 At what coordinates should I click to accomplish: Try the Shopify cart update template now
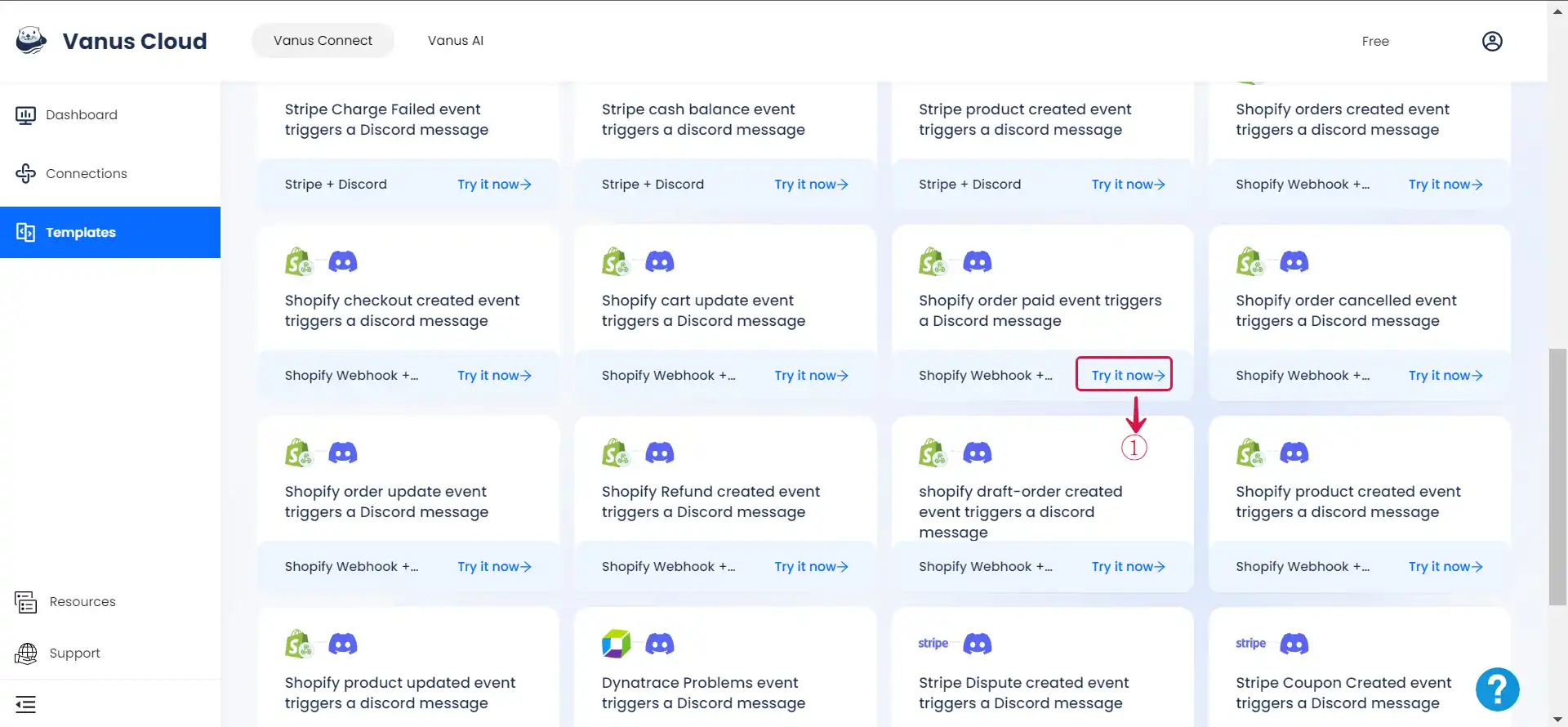[811, 376]
